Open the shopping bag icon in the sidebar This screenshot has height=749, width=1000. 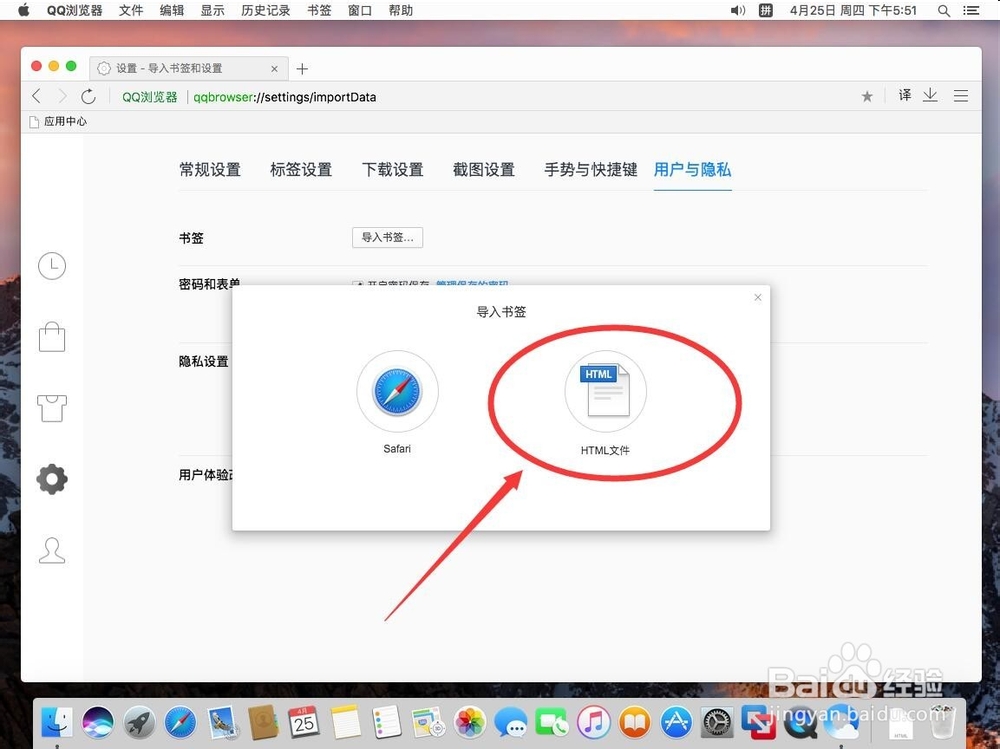tap(52, 337)
